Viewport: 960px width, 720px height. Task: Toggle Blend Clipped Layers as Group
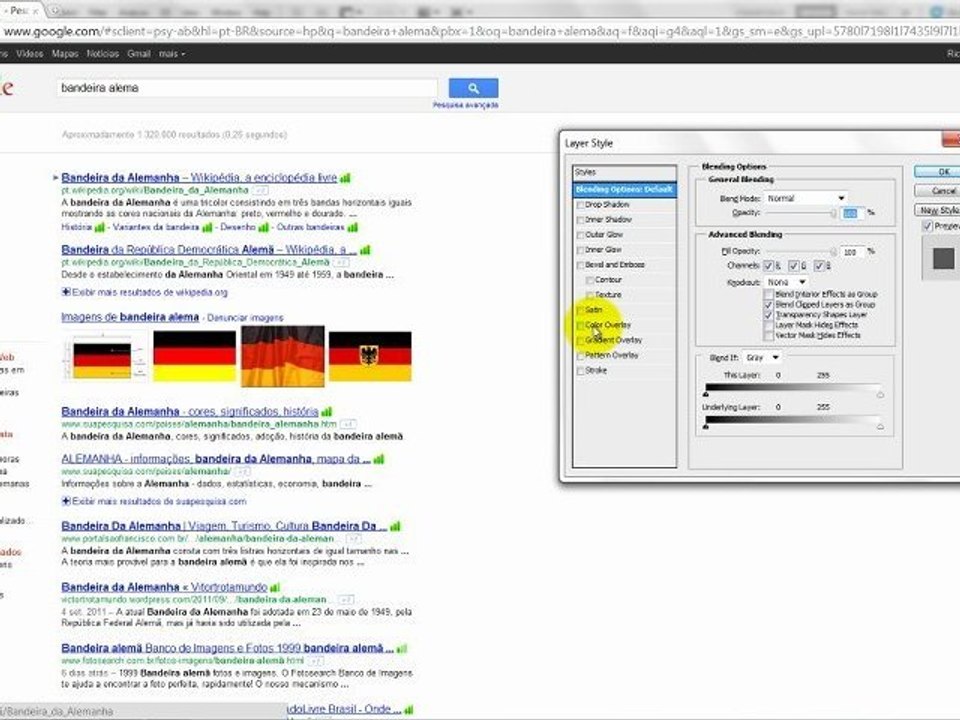(x=768, y=305)
